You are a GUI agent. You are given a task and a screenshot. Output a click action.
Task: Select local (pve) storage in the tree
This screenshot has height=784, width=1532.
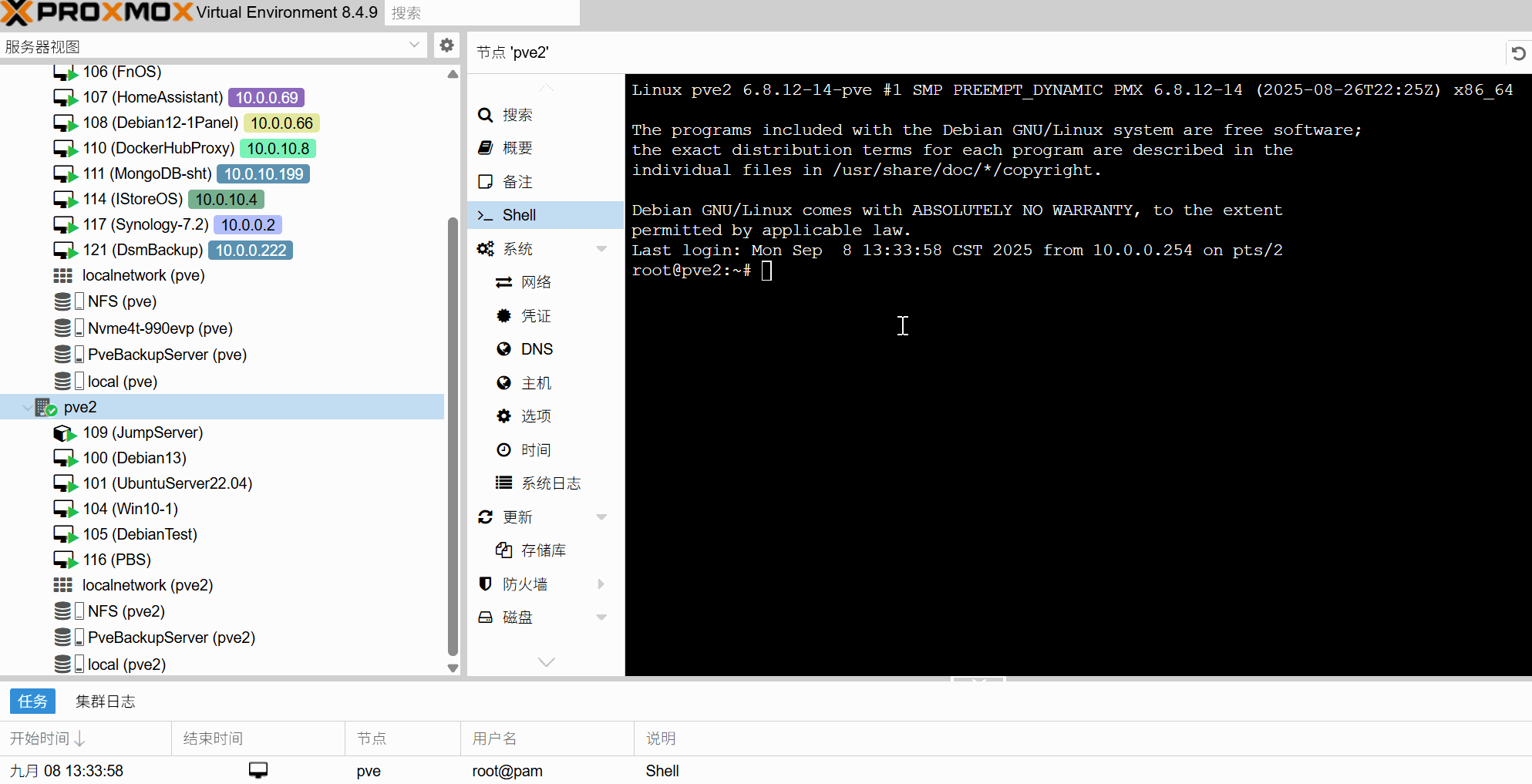(222, 382)
